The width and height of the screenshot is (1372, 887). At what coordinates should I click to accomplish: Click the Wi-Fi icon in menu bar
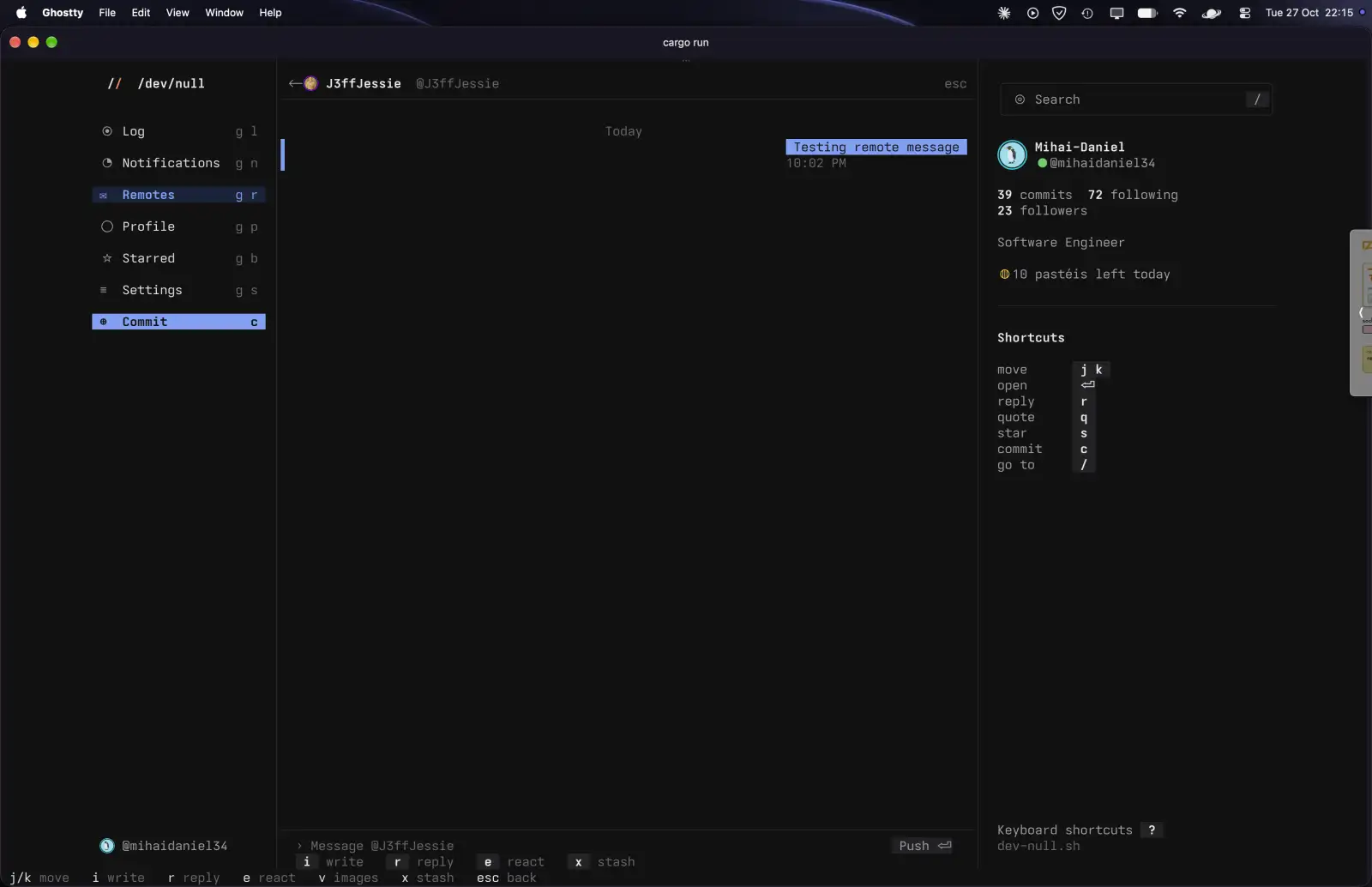[x=1180, y=13]
